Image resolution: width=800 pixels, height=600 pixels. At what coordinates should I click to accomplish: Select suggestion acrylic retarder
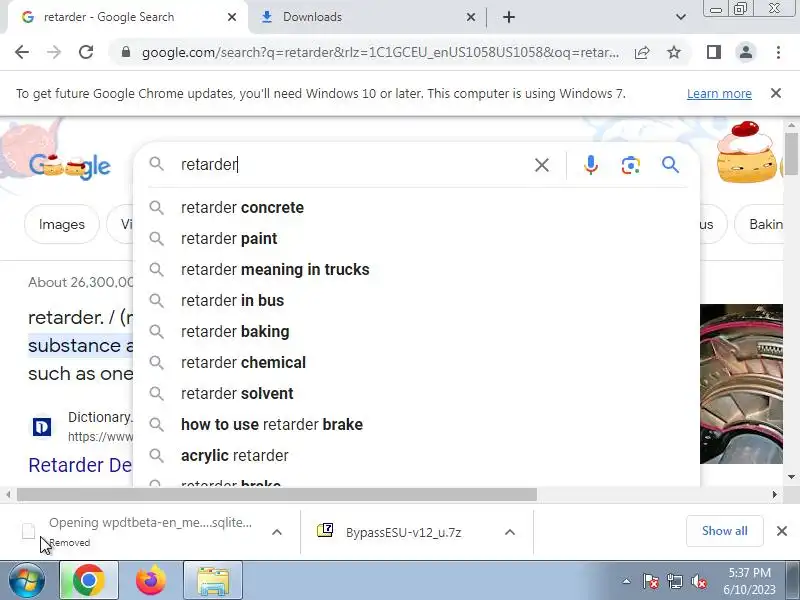click(416, 456)
